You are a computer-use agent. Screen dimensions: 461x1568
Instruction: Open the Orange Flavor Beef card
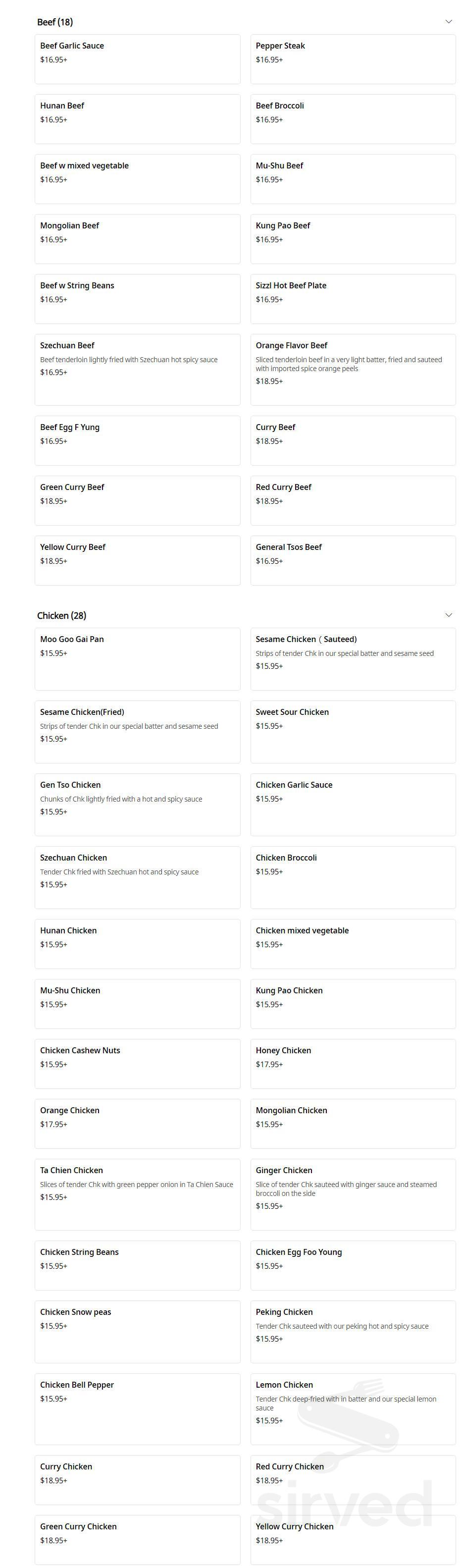pos(353,369)
